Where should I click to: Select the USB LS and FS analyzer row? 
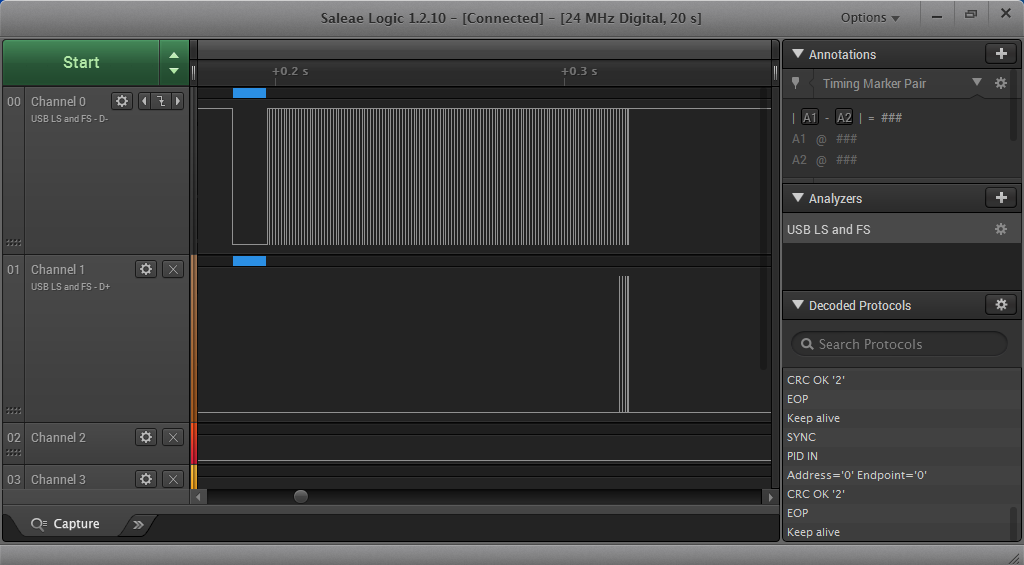click(901, 229)
